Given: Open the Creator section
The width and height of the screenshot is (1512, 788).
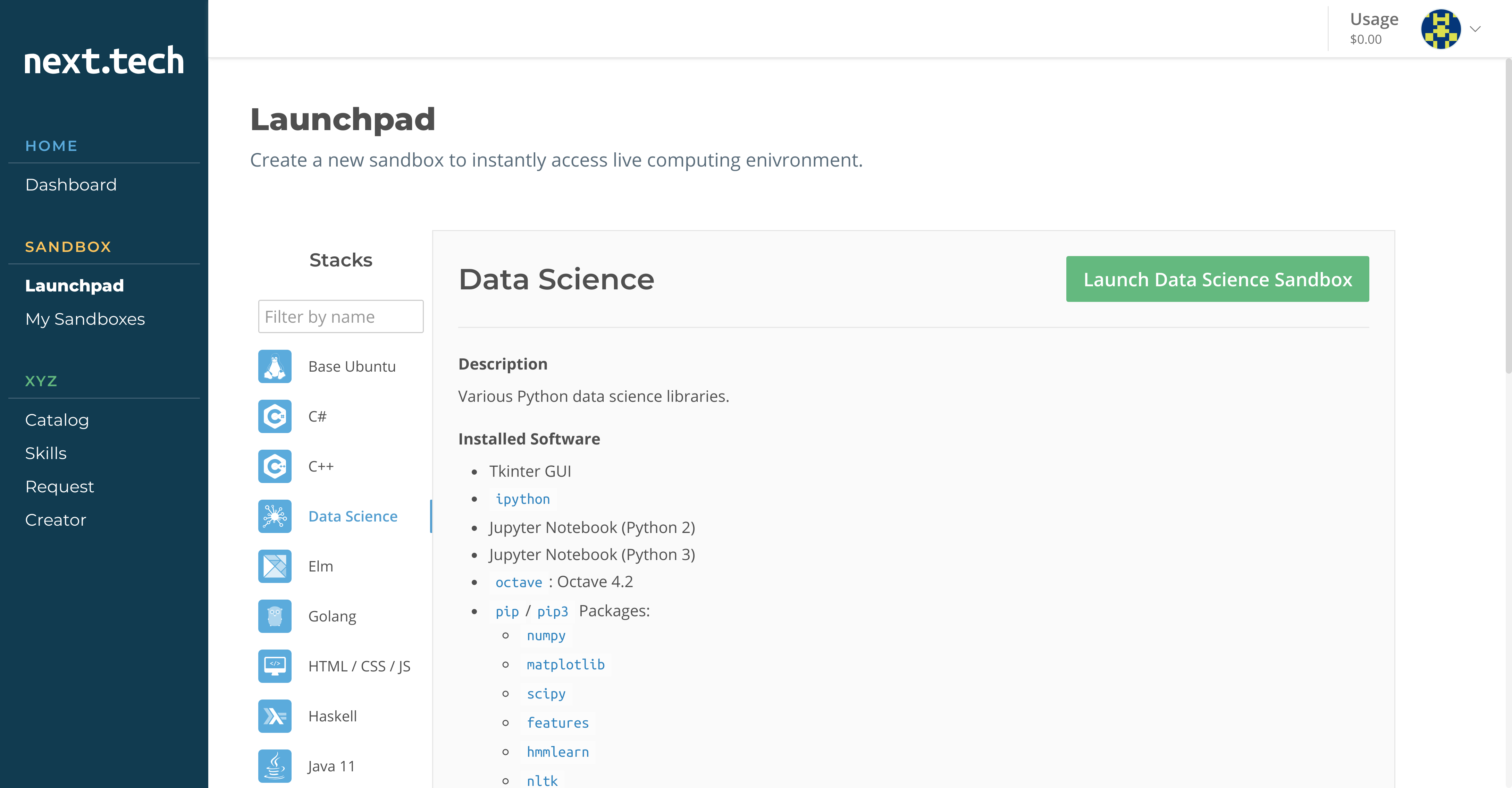Looking at the screenshot, I should (x=56, y=520).
